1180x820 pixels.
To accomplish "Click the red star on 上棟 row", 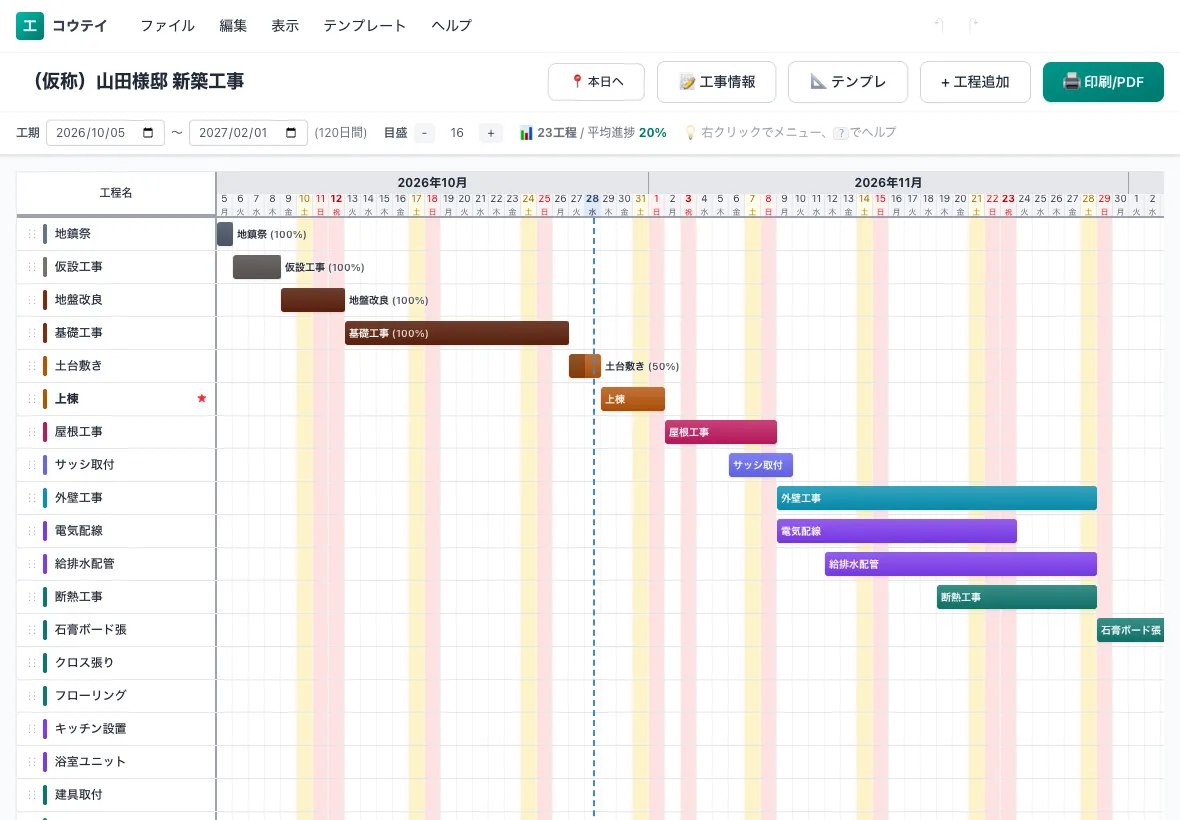I will 202,398.
